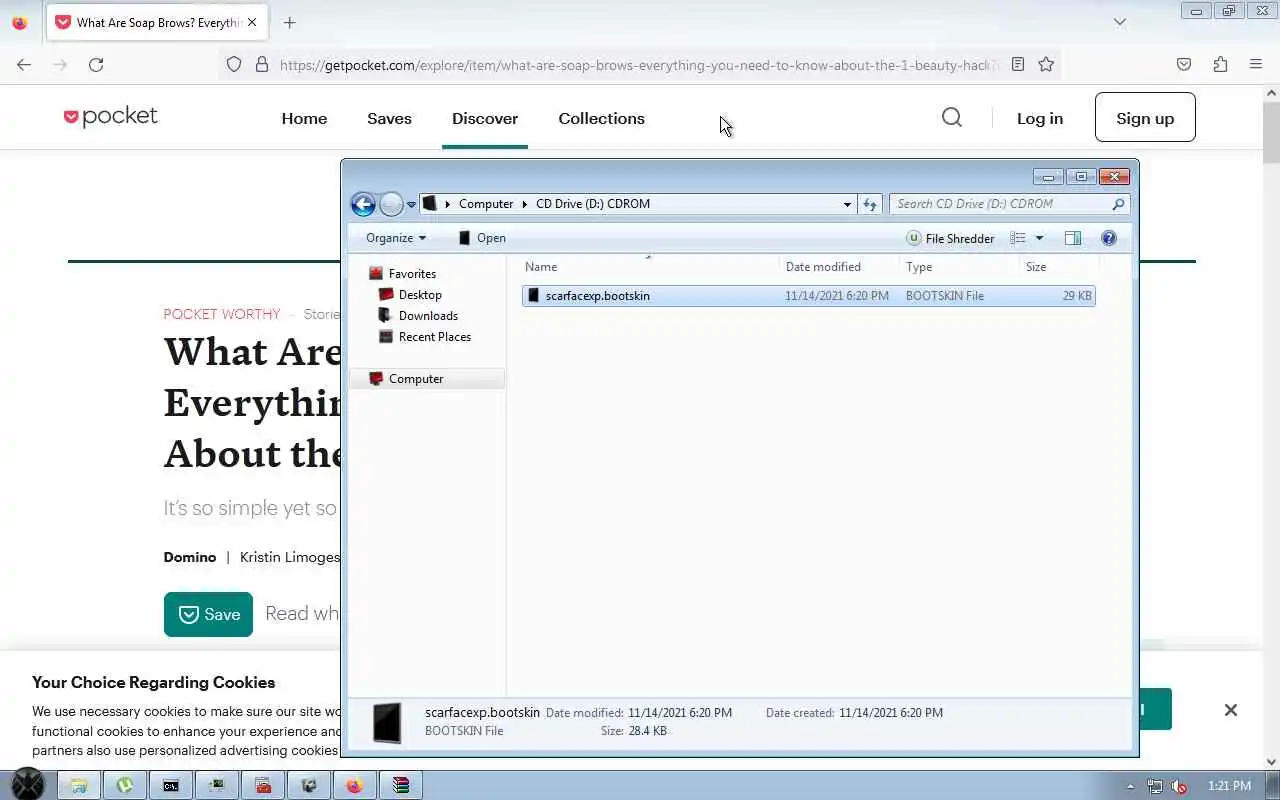This screenshot has height=800, width=1280.
Task: Open Explorer help icon
Action: (1109, 238)
